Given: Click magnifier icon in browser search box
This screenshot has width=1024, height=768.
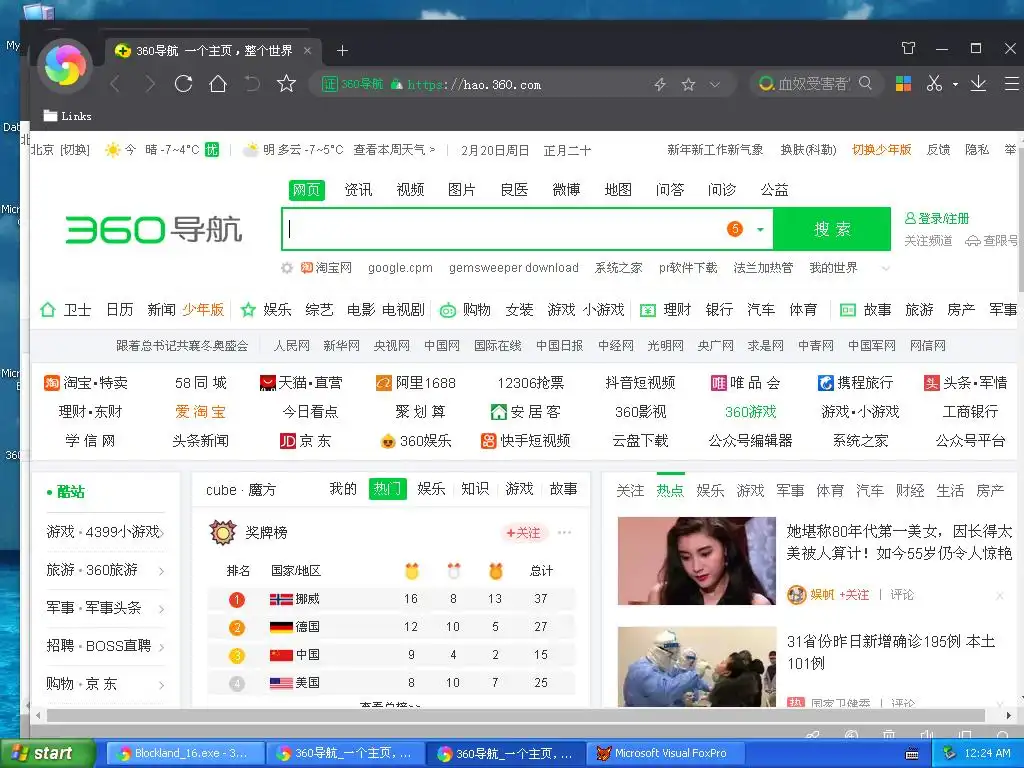Looking at the screenshot, I should click(865, 83).
